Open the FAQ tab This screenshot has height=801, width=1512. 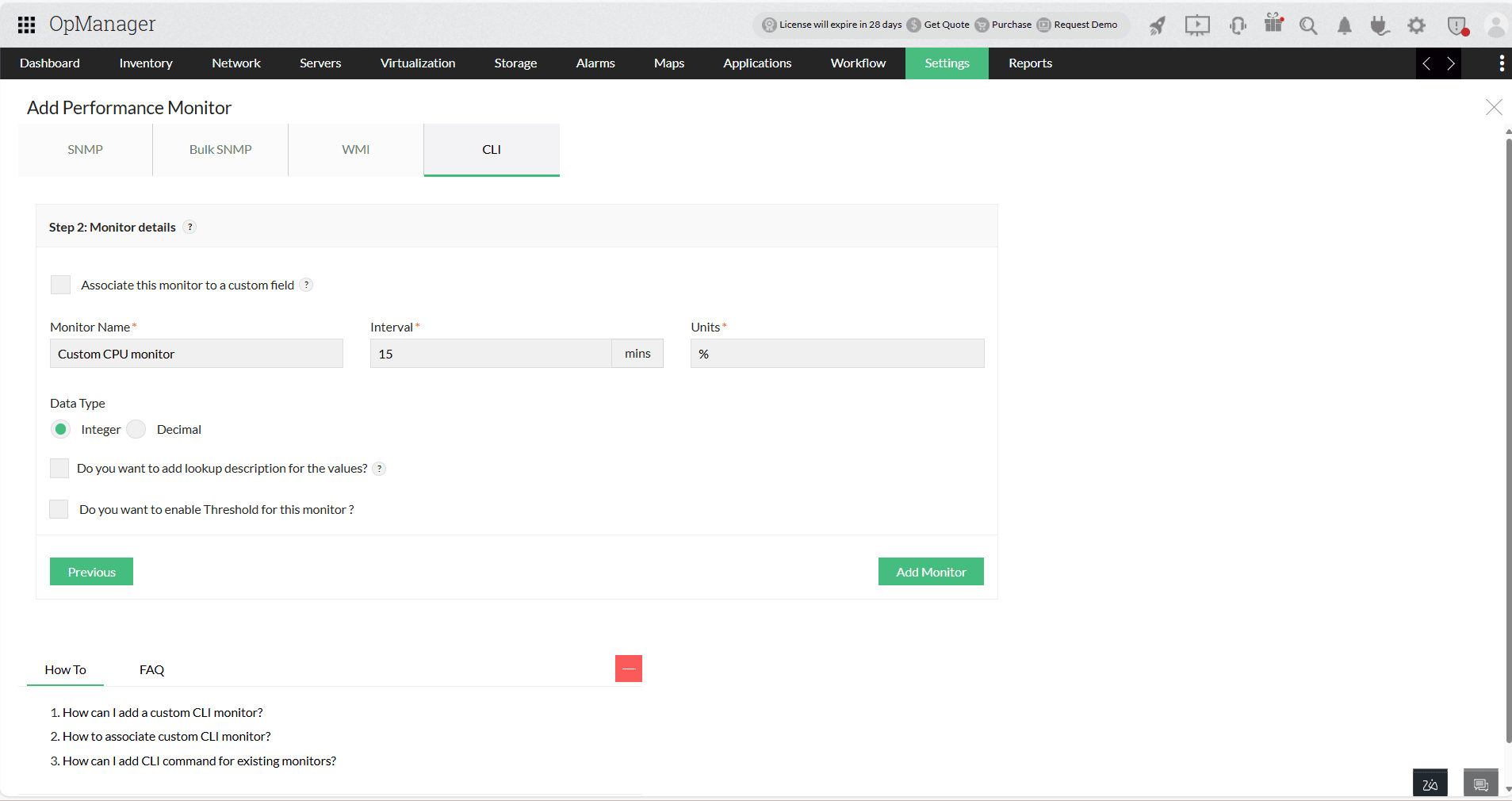tap(151, 669)
